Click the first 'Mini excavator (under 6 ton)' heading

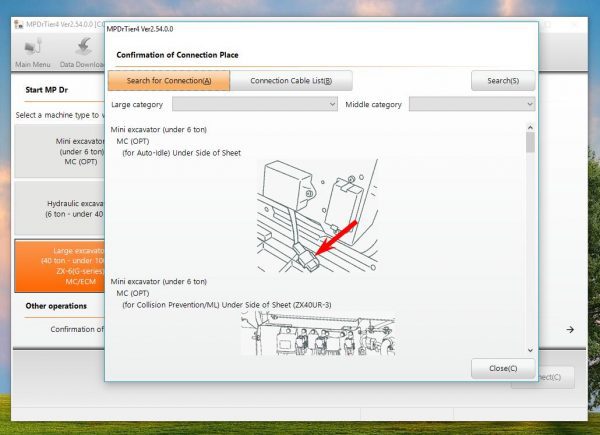coord(158,130)
